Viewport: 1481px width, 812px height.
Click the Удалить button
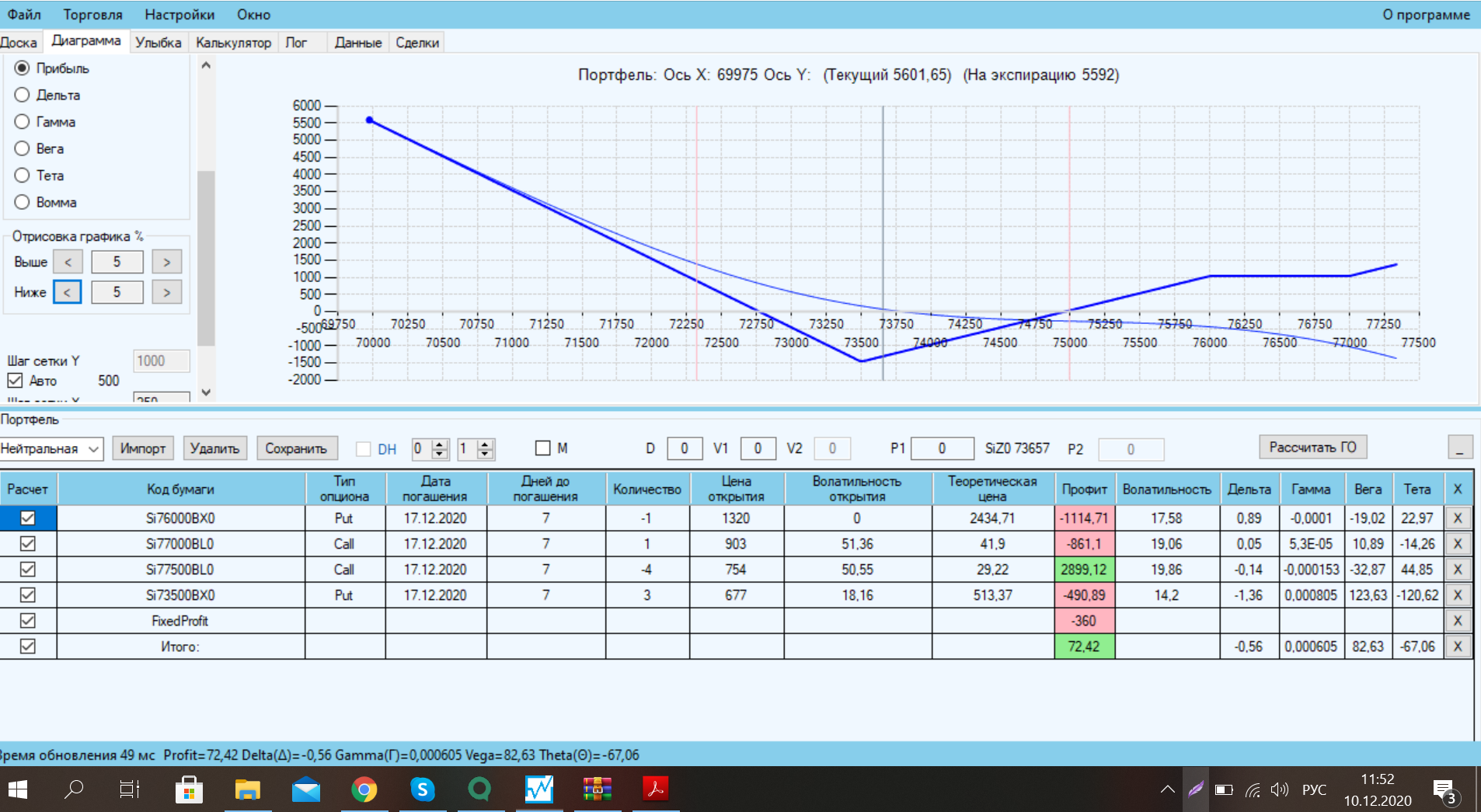point(214,448)
